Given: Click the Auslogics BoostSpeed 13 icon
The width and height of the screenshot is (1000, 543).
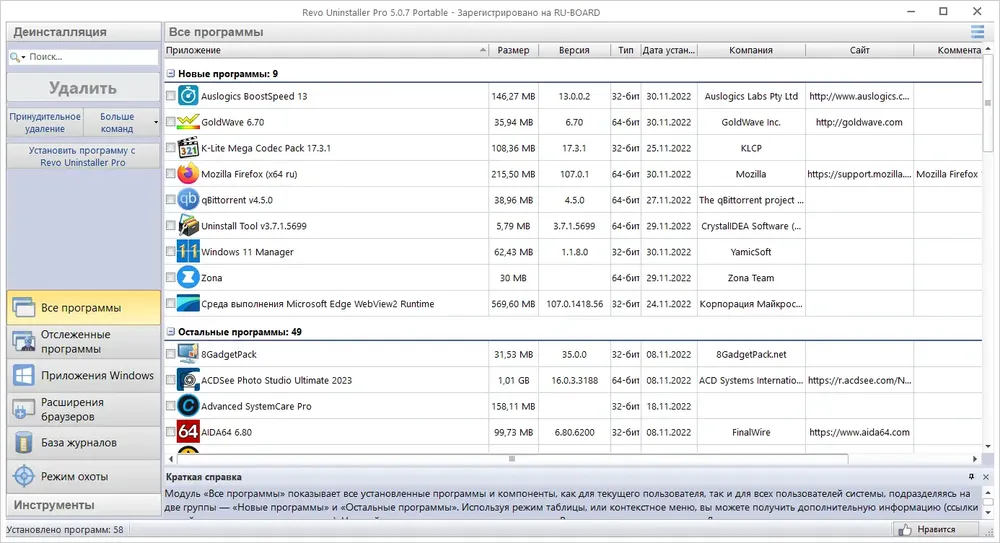Looking at the screenshot, I should tap(188, 96).
